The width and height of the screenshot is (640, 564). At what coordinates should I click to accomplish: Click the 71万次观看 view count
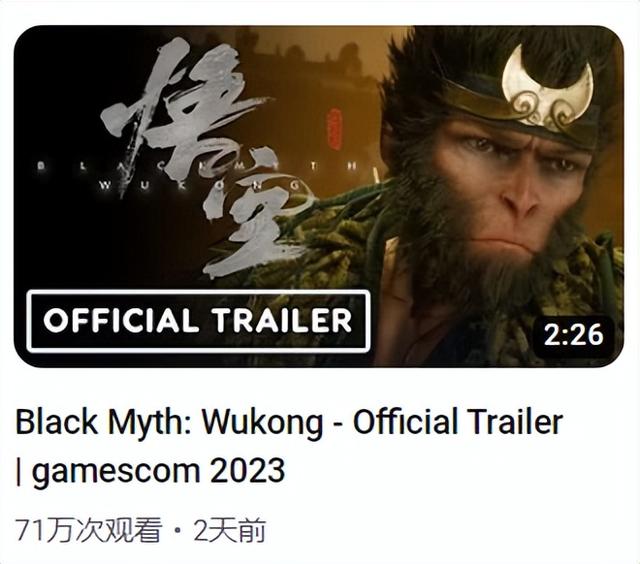click(x=89, y=531)
